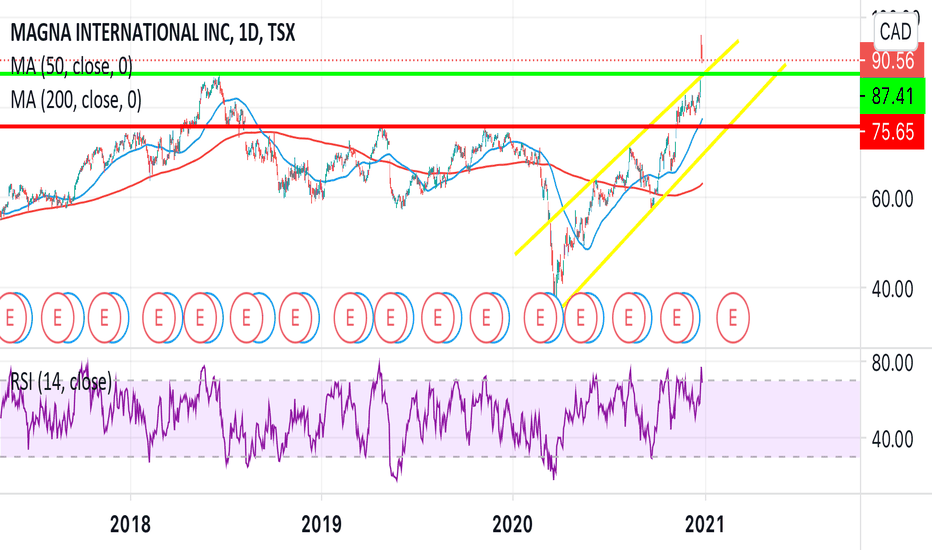Screen dimensions: 932x550
Task: Click the 80.00 label on the RSI axis
Action: coord(893,363)
